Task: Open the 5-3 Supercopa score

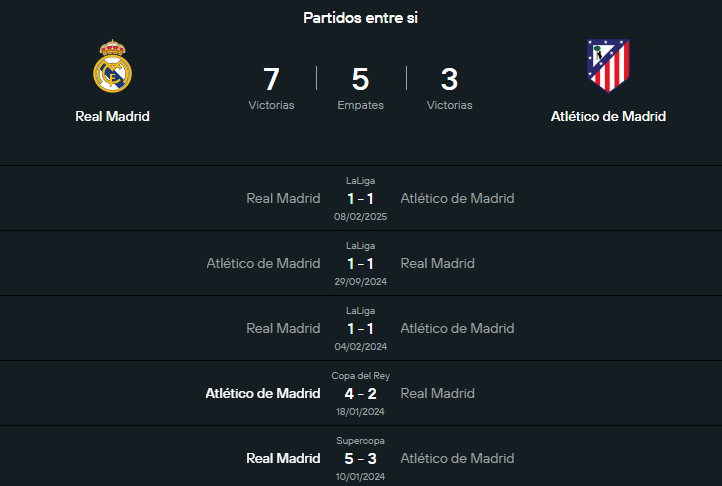Action: pyautogui.click(x=360, y=458)
